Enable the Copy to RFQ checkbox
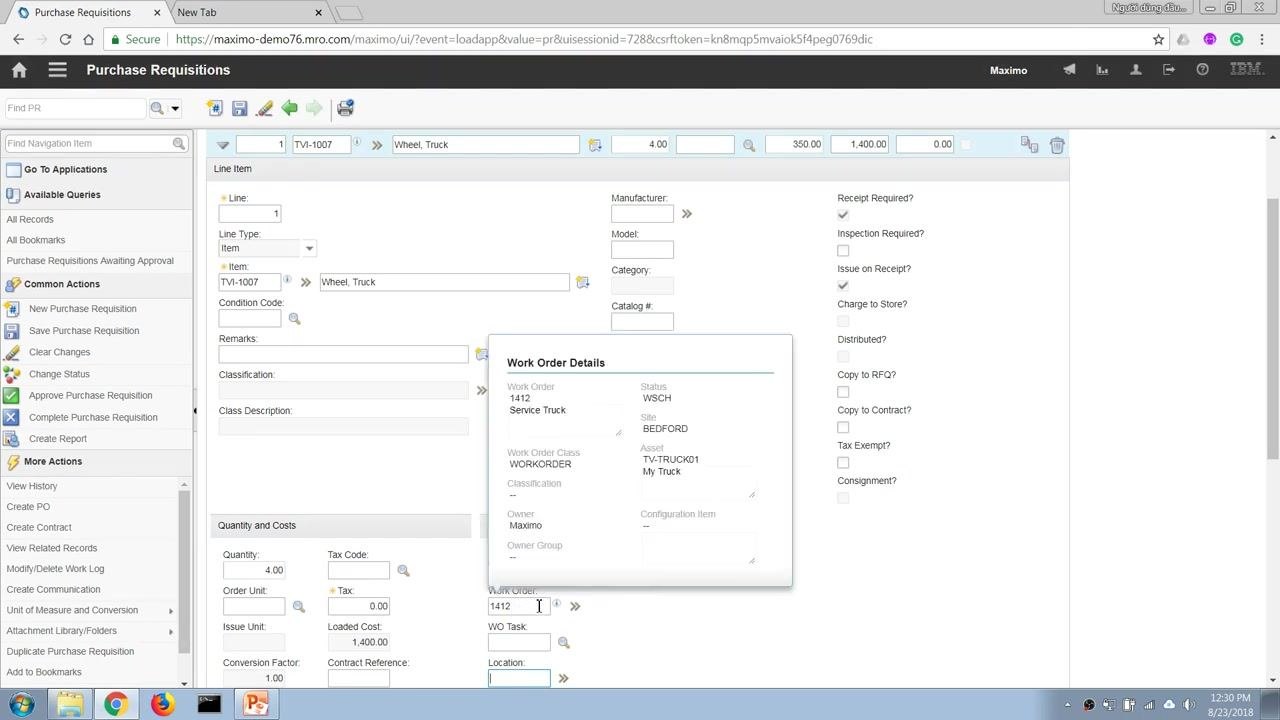 [x=843, y=392]
